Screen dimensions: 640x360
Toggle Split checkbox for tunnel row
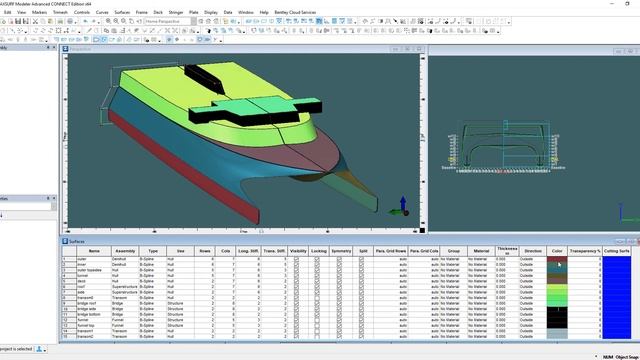361,276
